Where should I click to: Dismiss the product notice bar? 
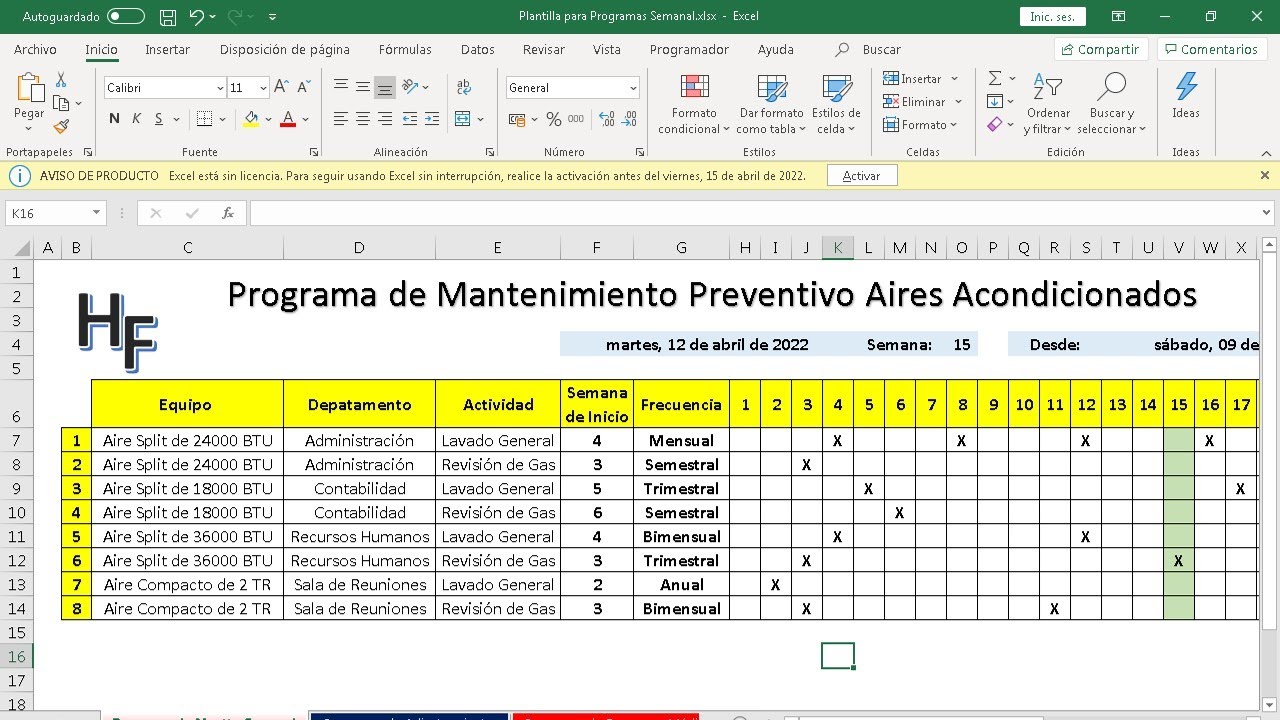click(x=1264, y=175)
